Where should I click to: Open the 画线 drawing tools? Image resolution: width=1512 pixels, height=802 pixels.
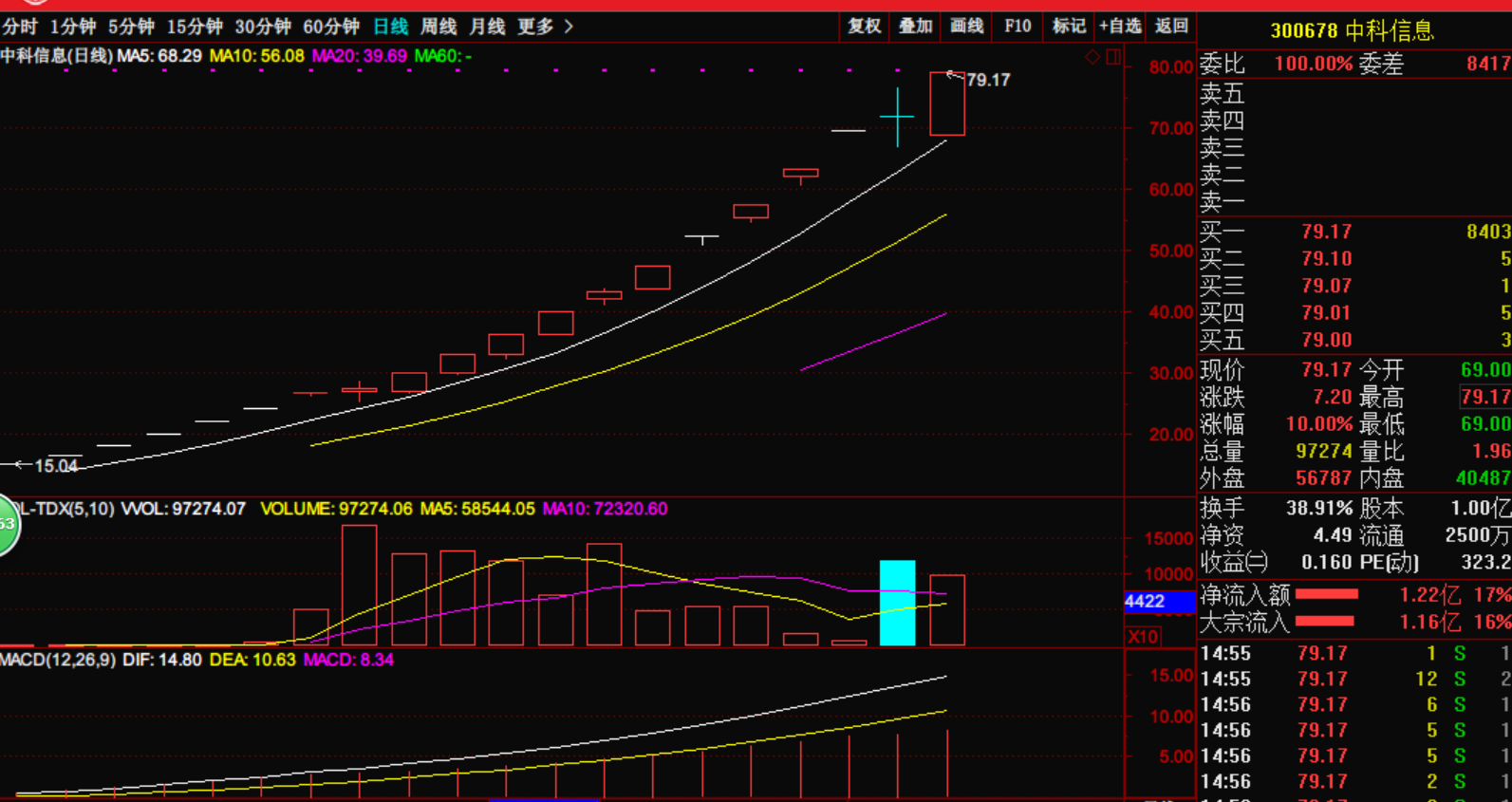(967, 26)
